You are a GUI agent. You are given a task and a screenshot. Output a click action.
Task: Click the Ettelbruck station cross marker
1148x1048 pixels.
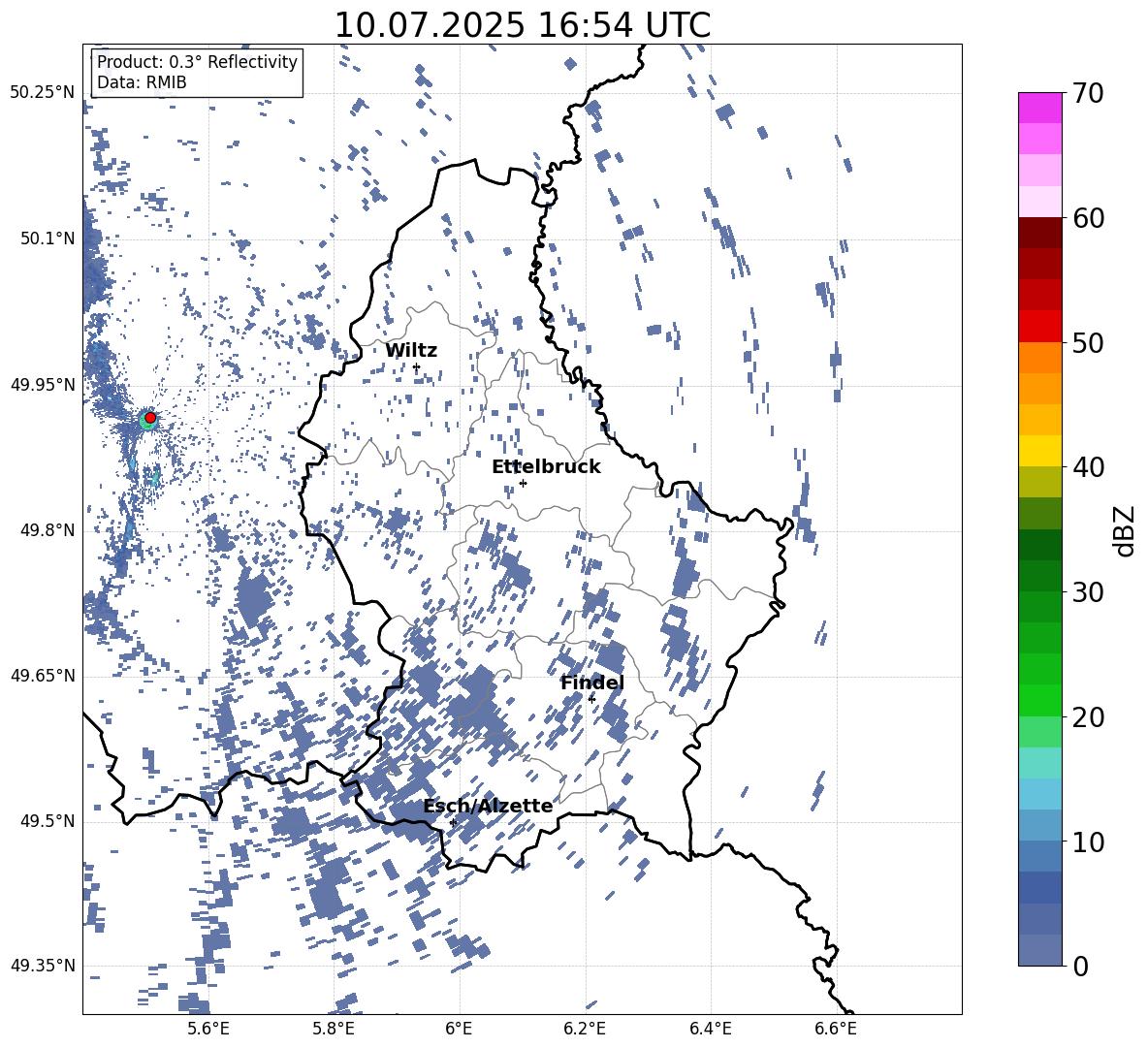coord(523,483)
